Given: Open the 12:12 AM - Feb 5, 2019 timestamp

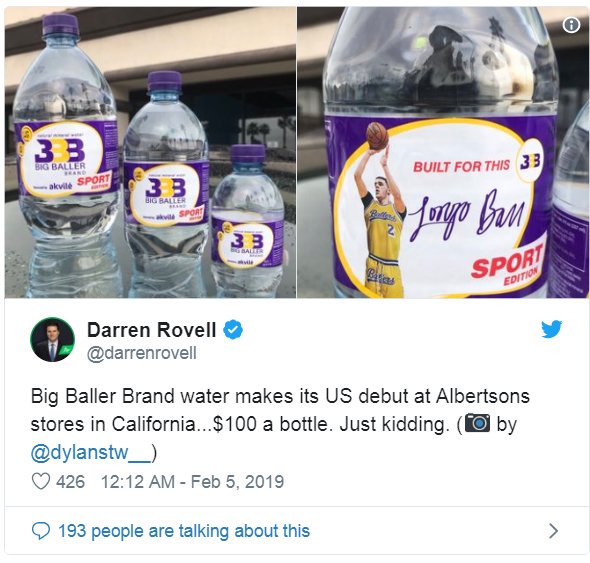Looking at the screenshot, I should [x=192, y=482].
